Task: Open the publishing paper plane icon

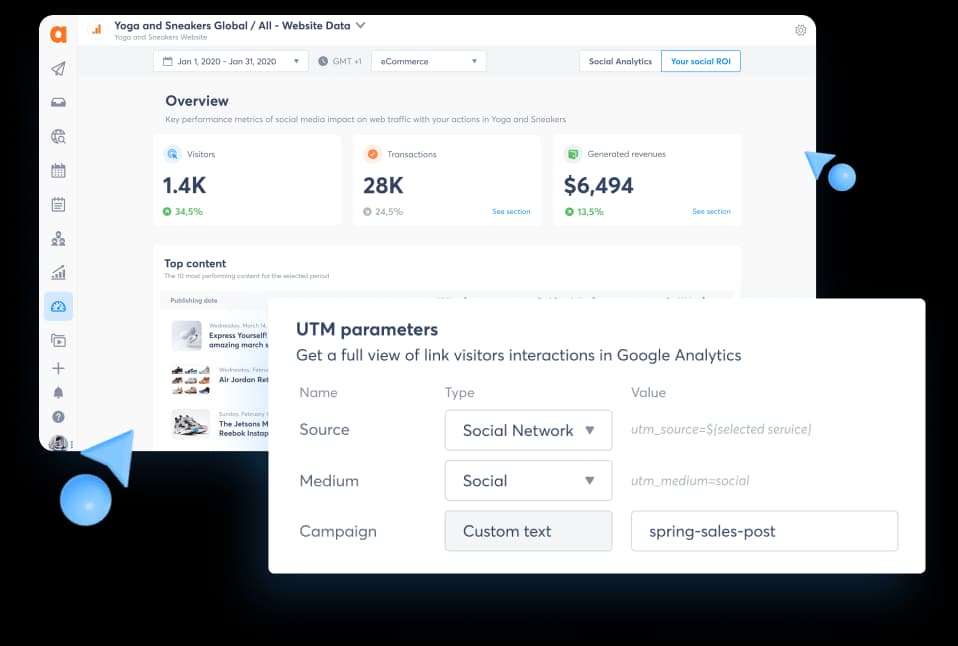Action: click(x=58, y=68)
